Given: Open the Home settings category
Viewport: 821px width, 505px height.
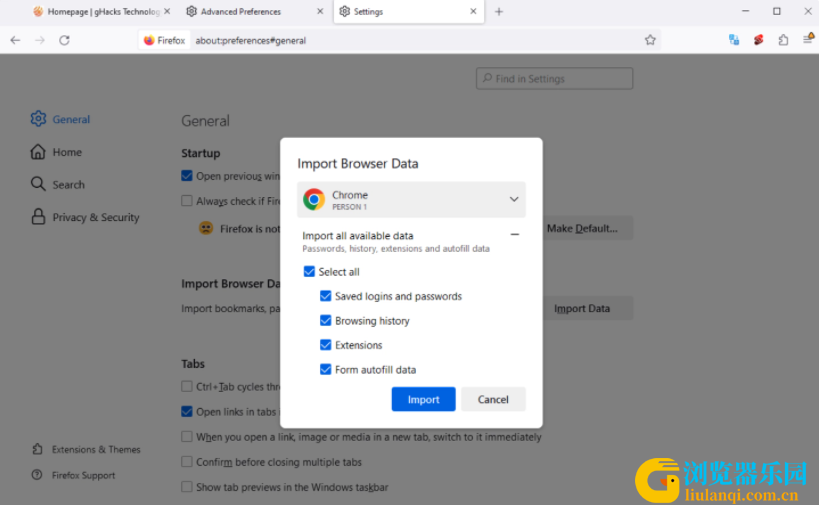Looking at the screenshot, I should [67, 152].
